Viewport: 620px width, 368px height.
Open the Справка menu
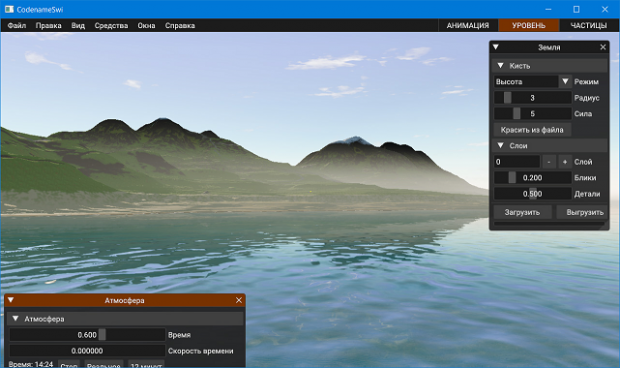click(x=180, y=25)
